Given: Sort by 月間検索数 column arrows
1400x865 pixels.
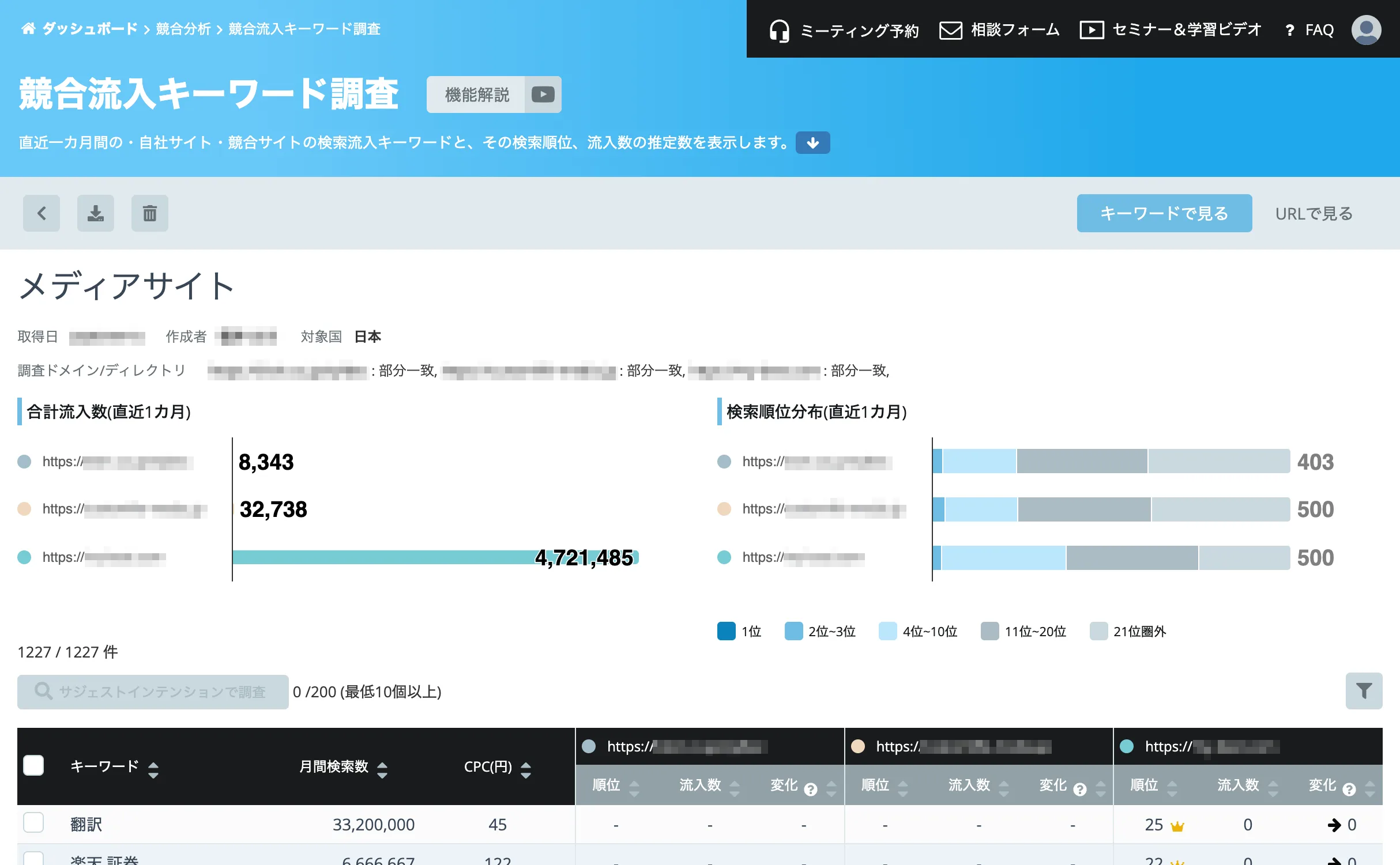Looking at the screenshot, I should 382,770.
